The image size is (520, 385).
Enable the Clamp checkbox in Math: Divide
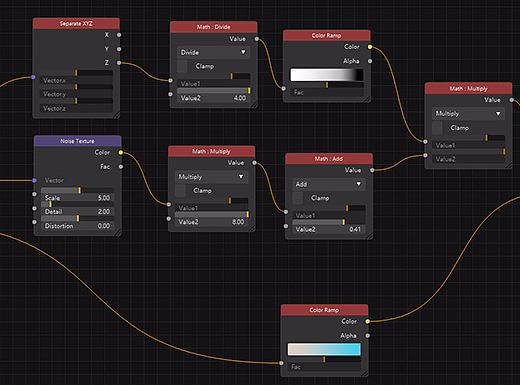coord(182,66)
